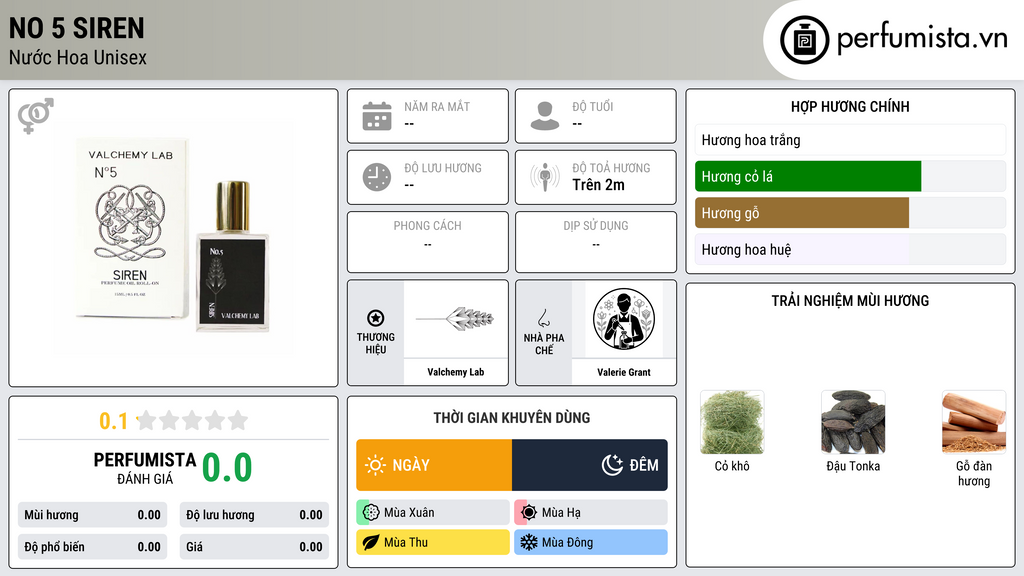Click the perfumista.vn site name text
This screenshot has width=1024, height=576.
click(922, 38)
